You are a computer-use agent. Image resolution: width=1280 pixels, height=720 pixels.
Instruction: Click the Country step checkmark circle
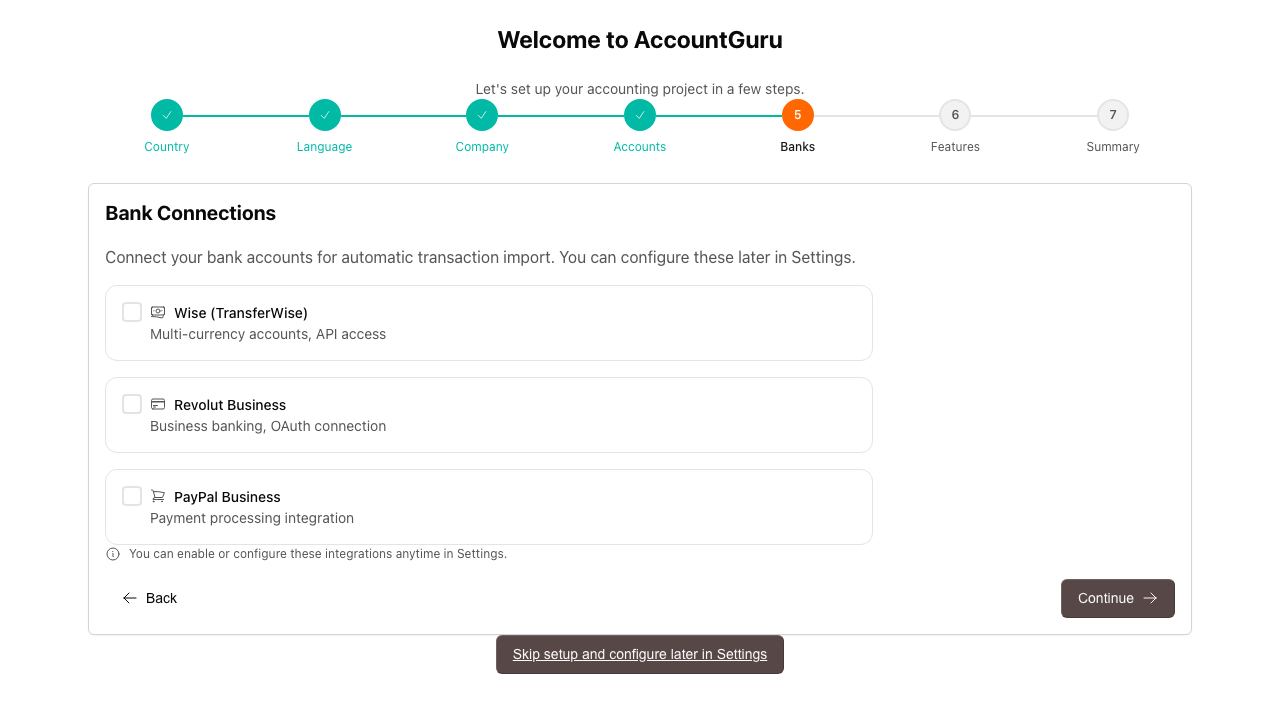[167, 115]
